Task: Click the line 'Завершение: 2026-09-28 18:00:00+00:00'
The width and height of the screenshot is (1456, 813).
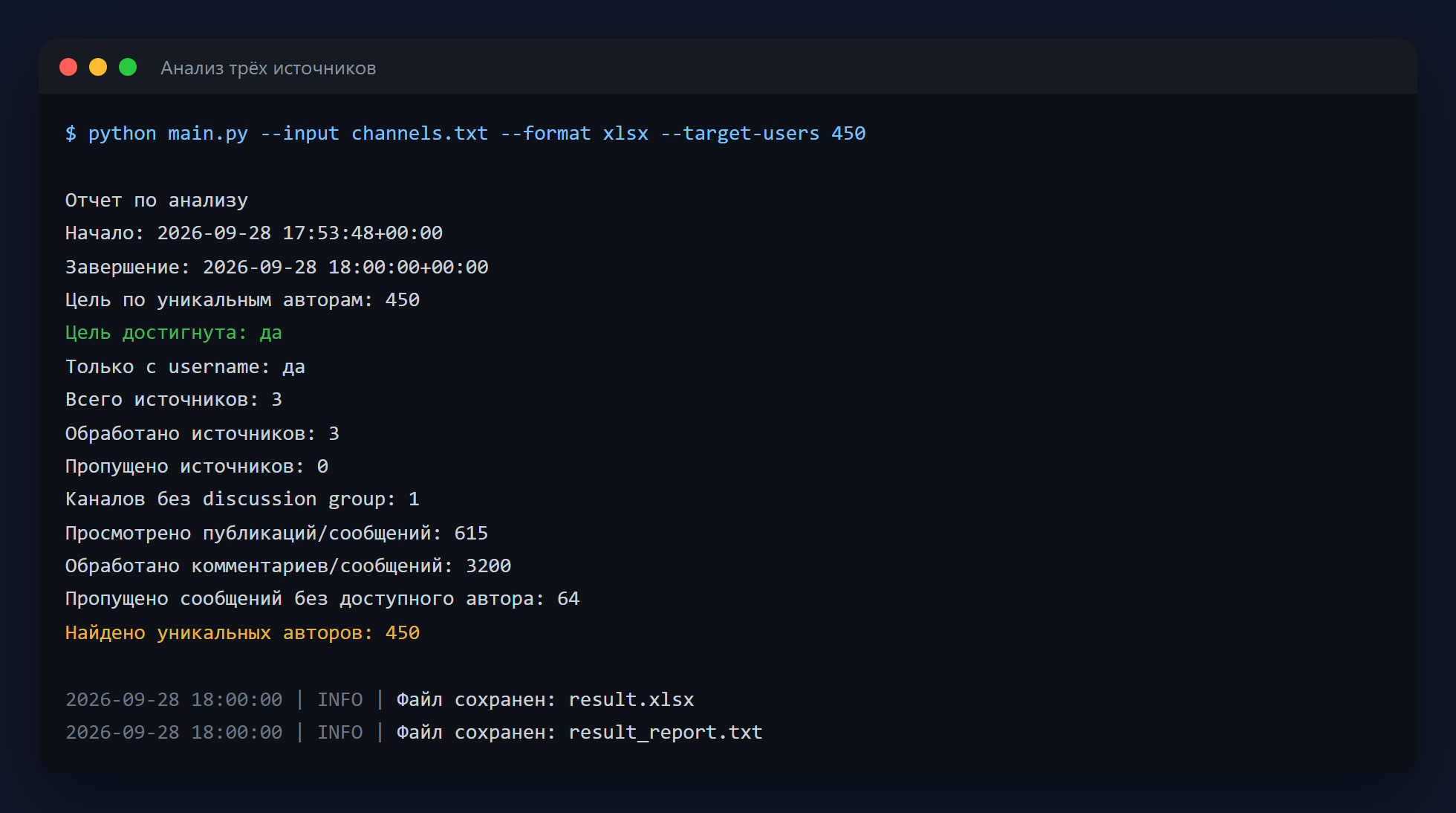Action: click(277, 268)
